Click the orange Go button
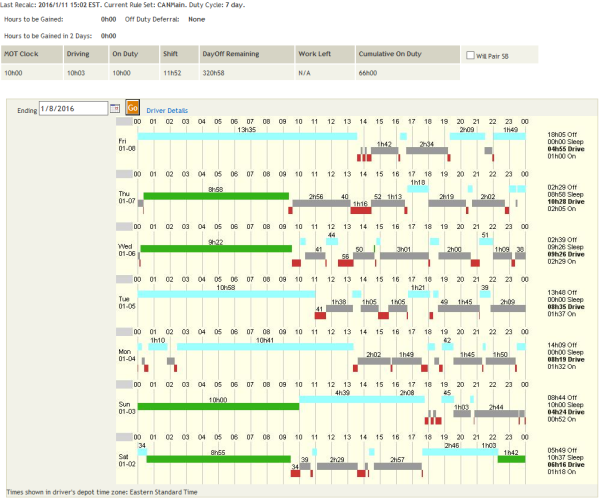Screen dimensions: 600x498 [x=132, y=108]
